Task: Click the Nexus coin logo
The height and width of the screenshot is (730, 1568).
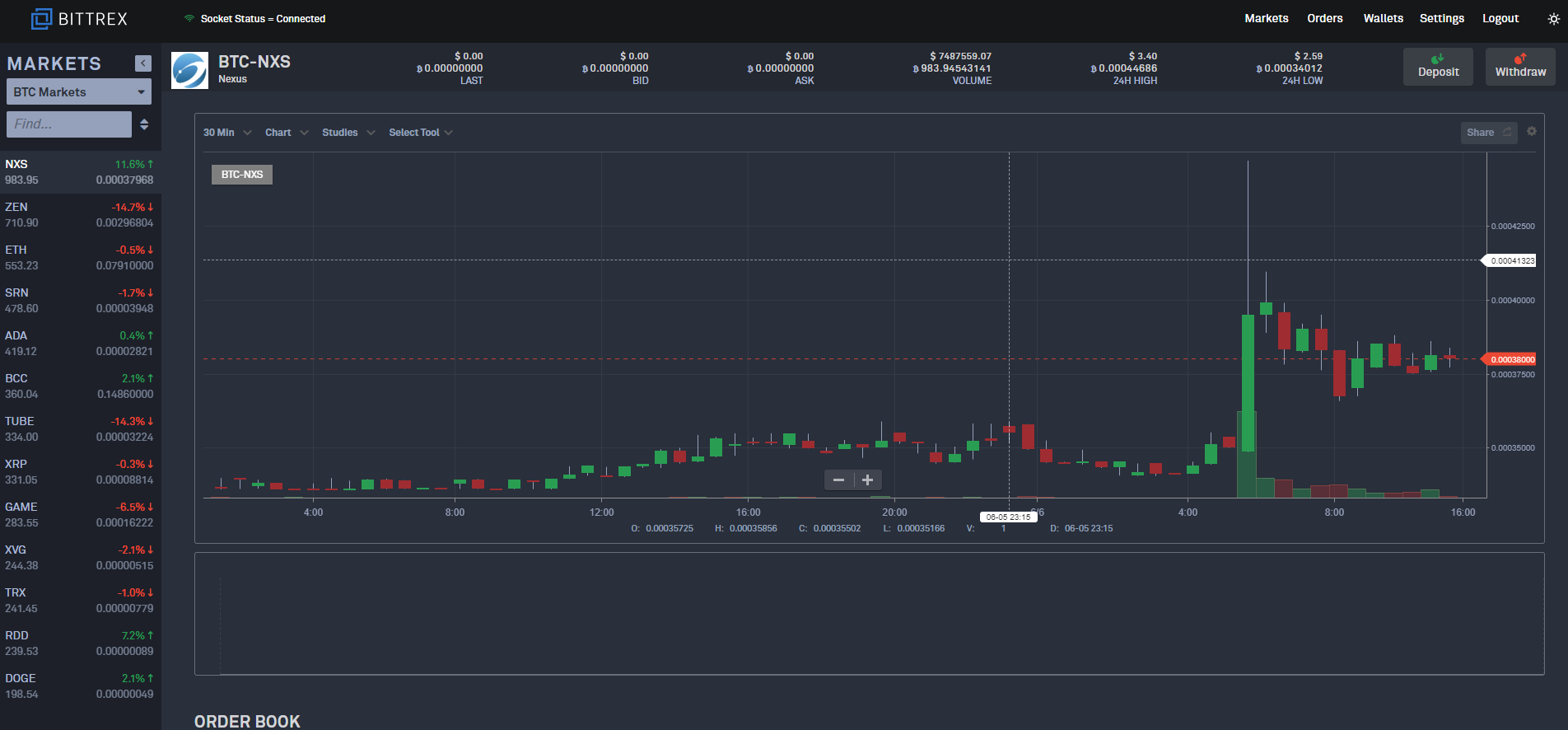Action: tap(189, 70)
